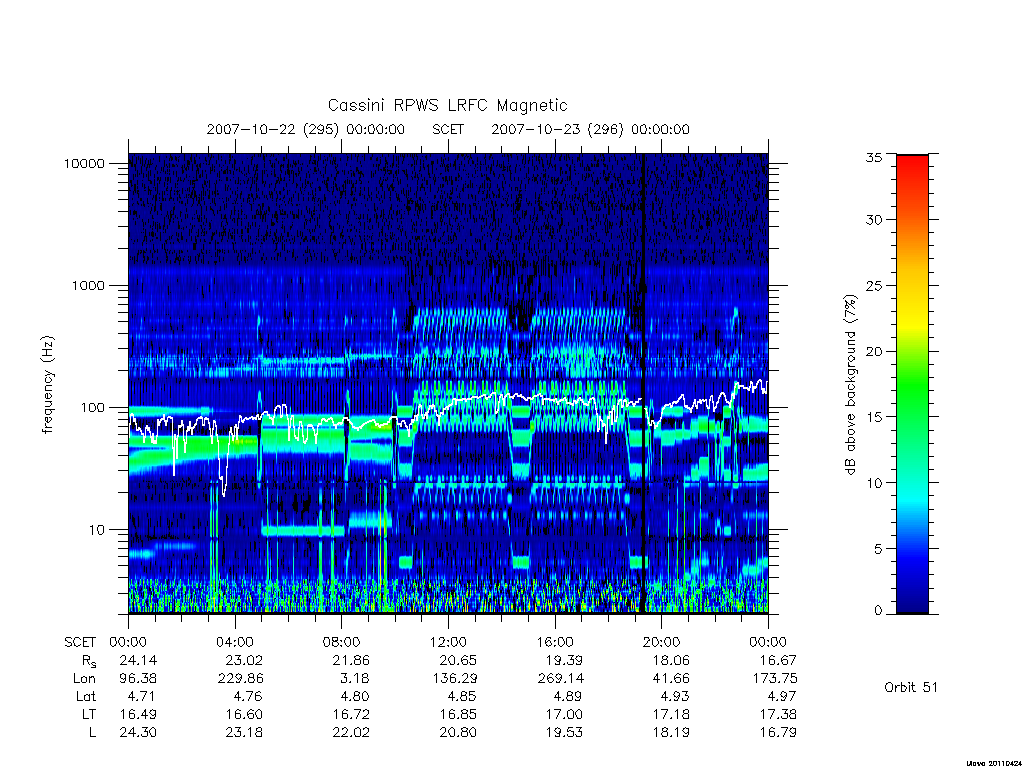Click the Rs value '20.65'

pyautogui.click(x=457, y=660)
